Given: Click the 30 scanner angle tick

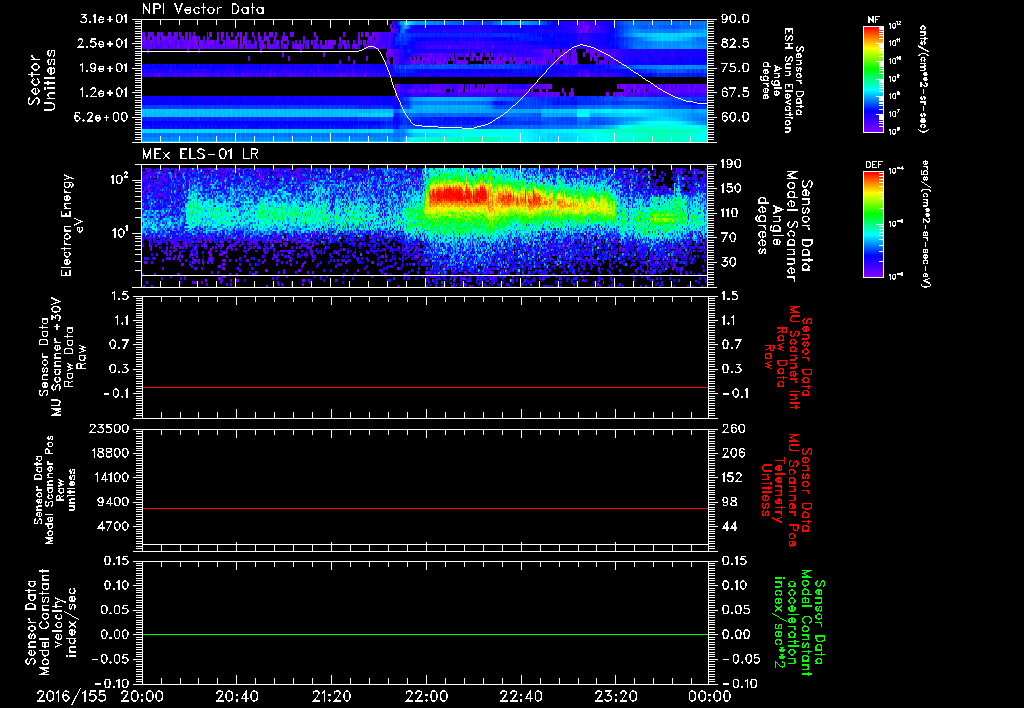Looking at the screenshot, I should 728,262.
